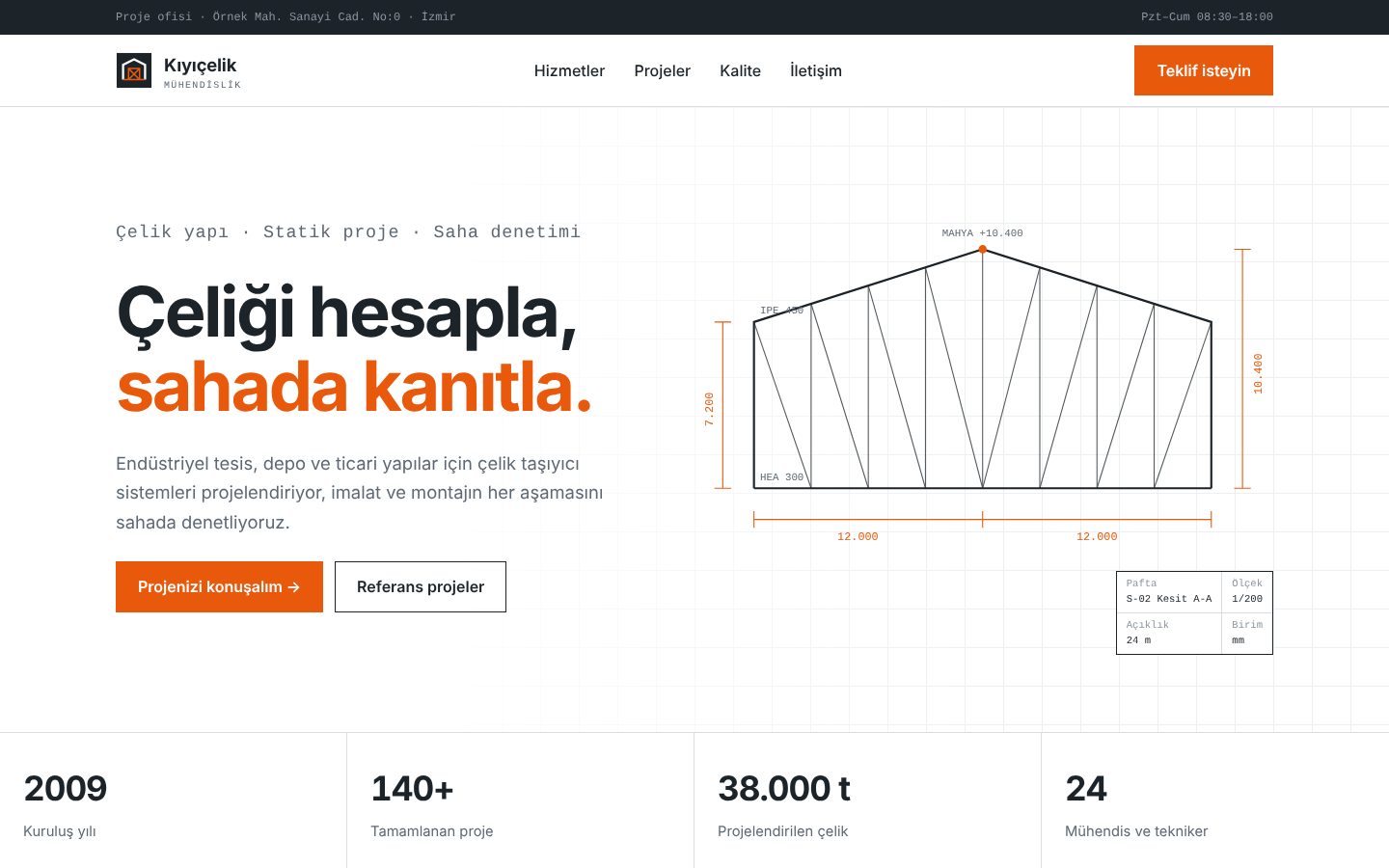Click the 2009 founding year stat
This screenshot has height=868, width=1389.
click(x=66, y=789)
